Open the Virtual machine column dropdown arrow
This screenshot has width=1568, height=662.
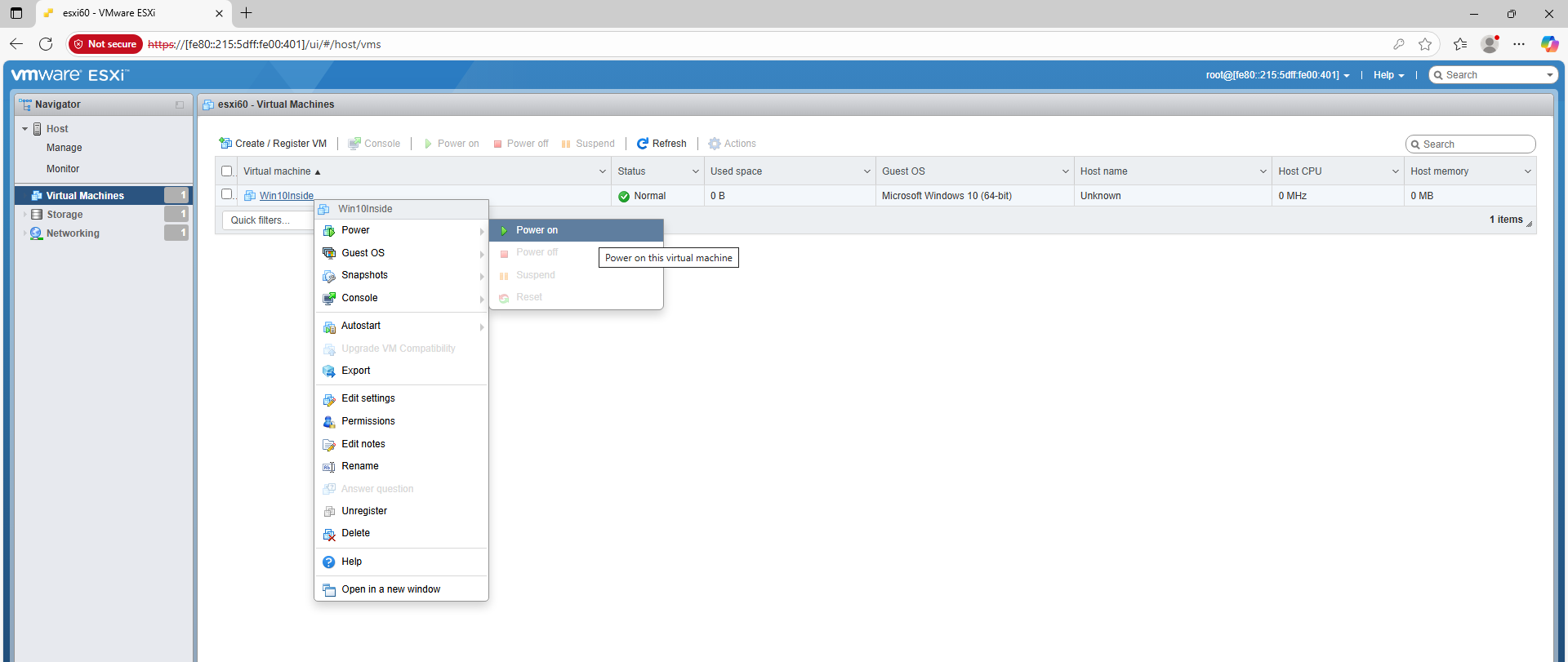pyautogui.click(x=603, y=171)
